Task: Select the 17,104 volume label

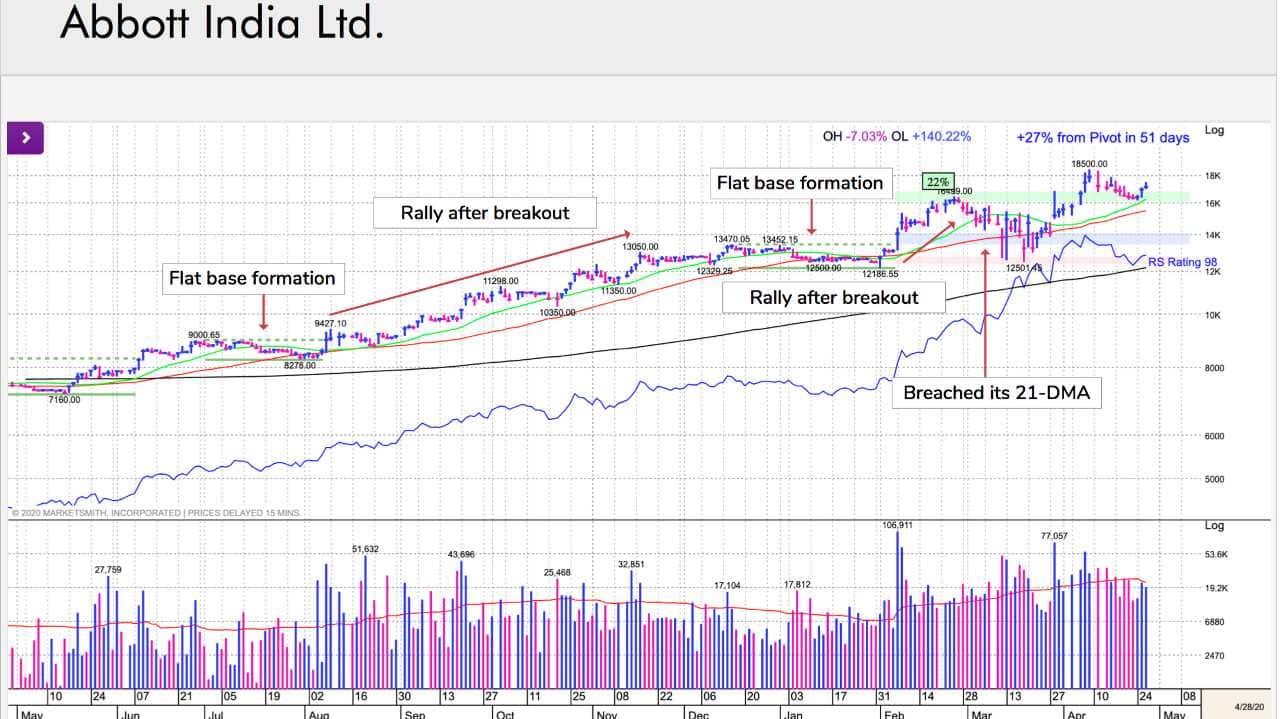Action: tap(727, 585)
